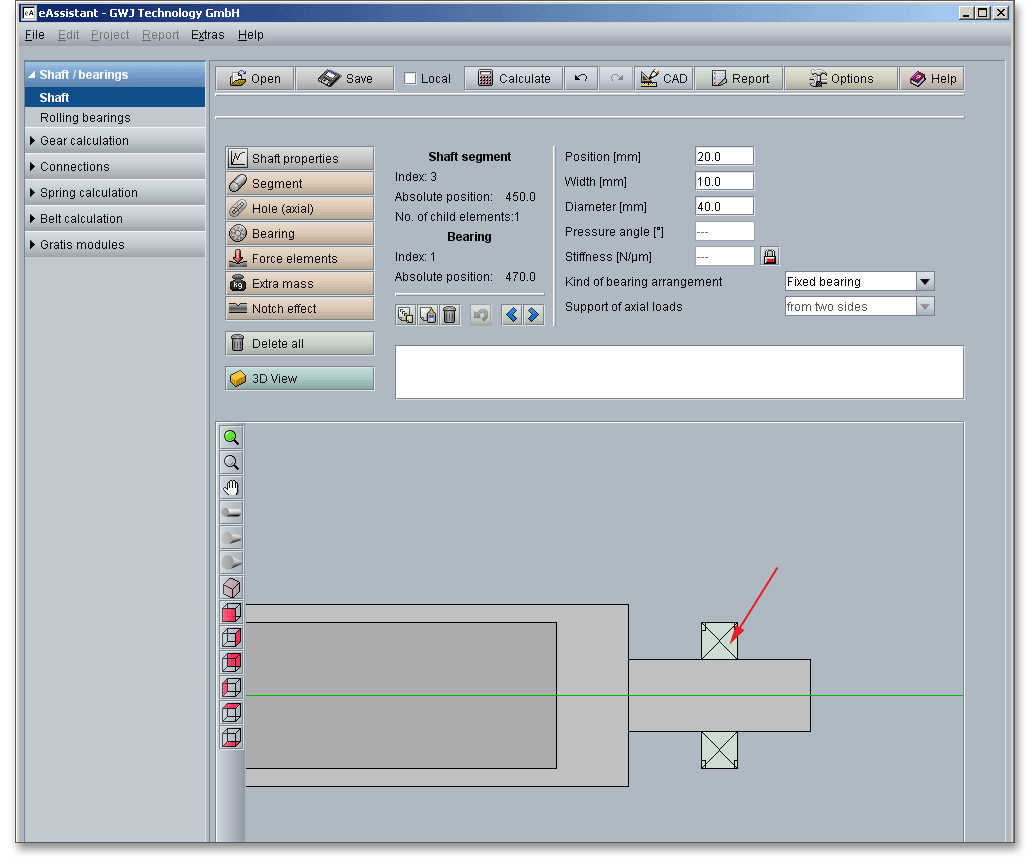Image resolution: width=1030 pixels, height=858 pixels.
Task: Click the Delete all button
Action: [x=300, y=344]
